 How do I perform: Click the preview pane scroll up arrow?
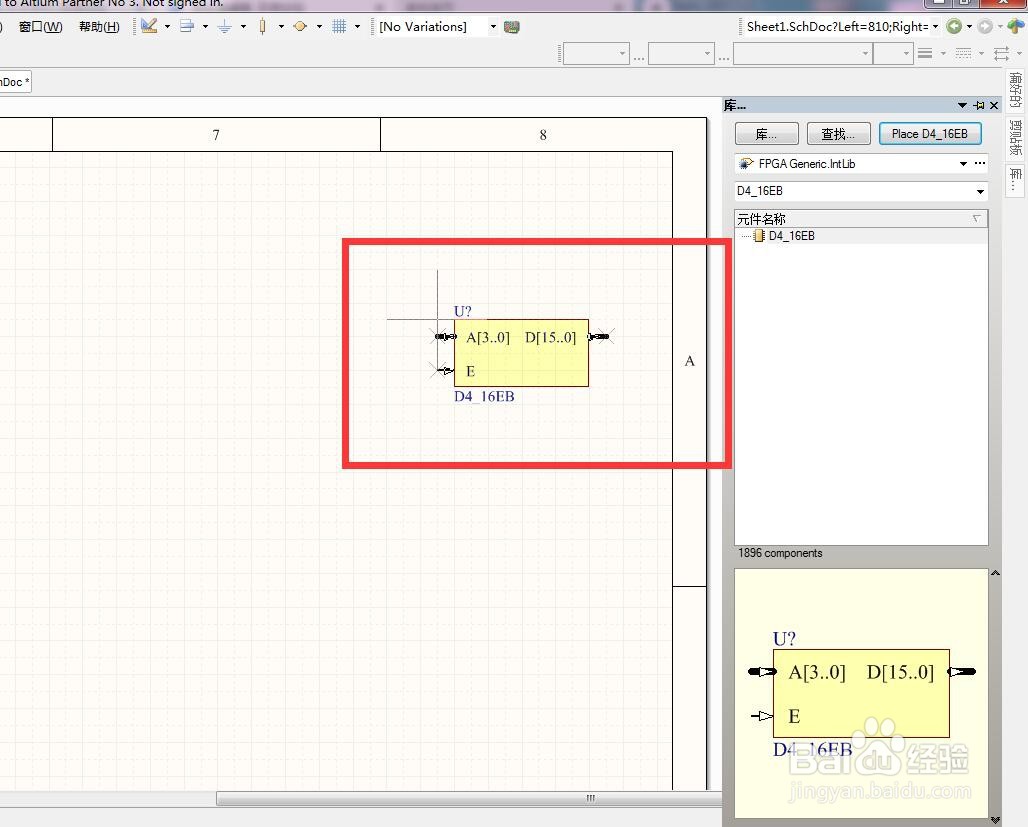coord(995,573)
